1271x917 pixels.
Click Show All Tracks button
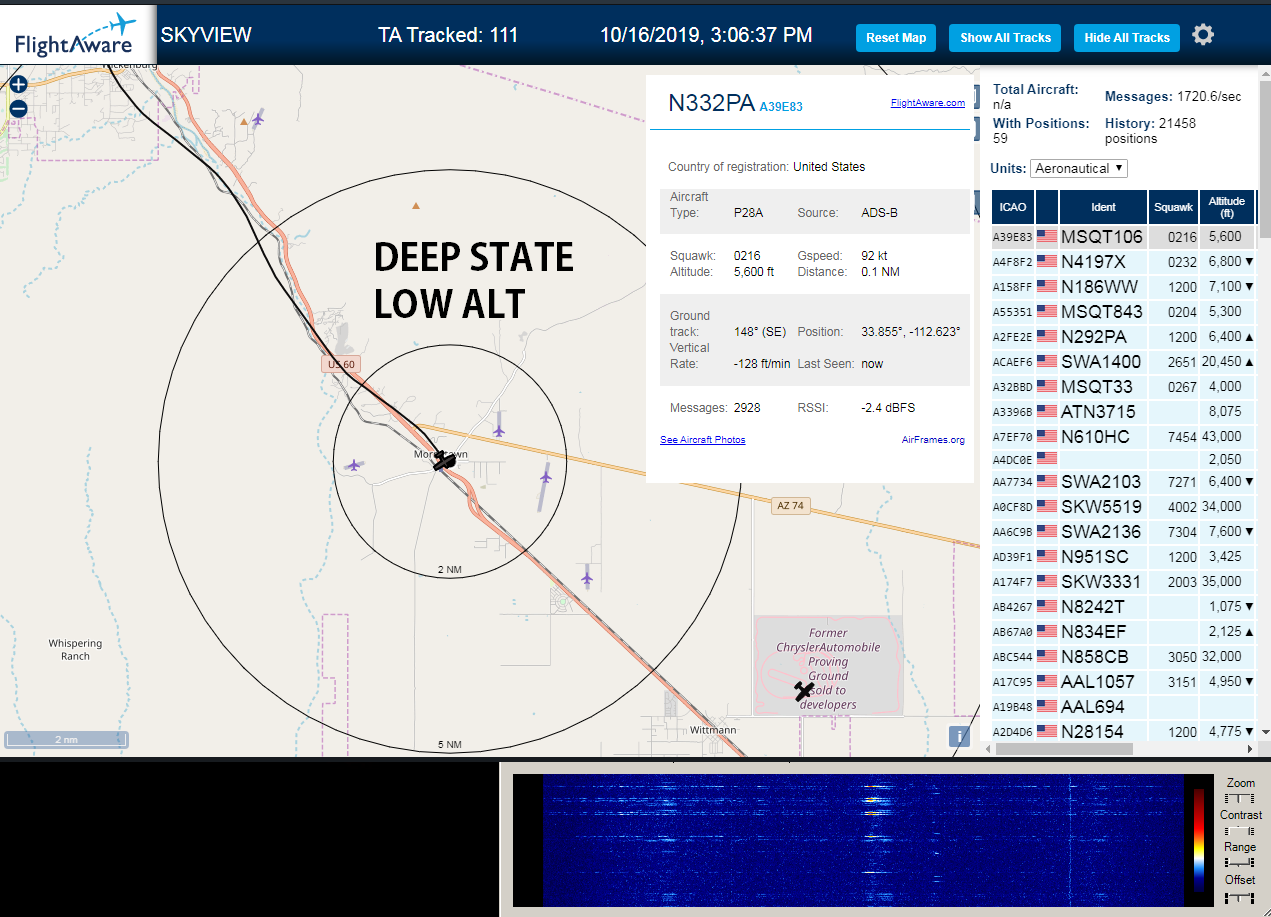(1005, 38)
